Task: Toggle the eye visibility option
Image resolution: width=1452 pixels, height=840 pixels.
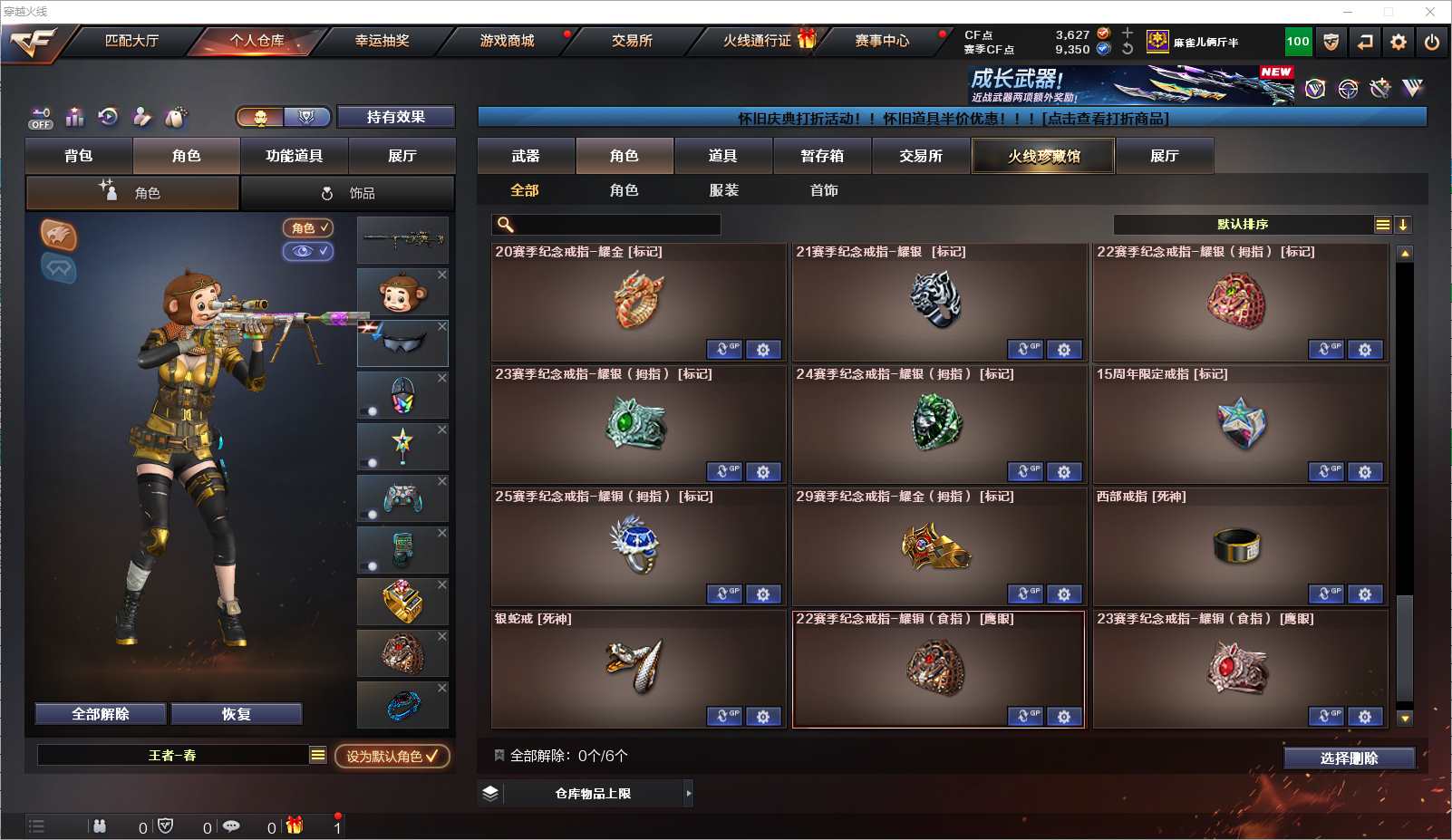Action: (308, 251)
